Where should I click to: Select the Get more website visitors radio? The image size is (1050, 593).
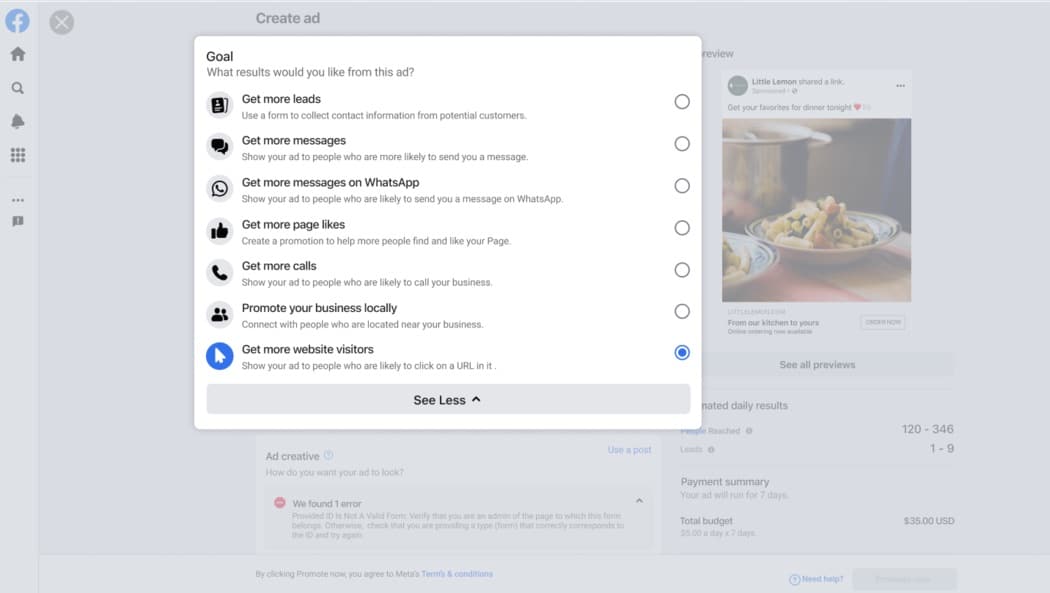click(x=682, y=353)
